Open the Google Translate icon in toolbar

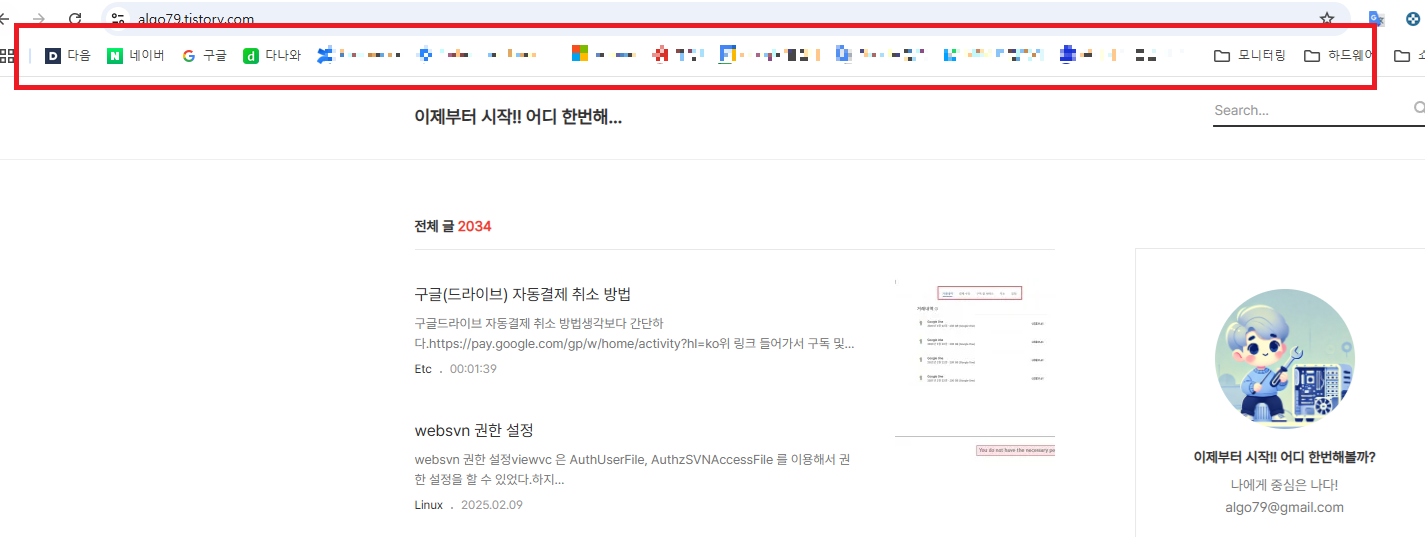tap(1376, 18)
